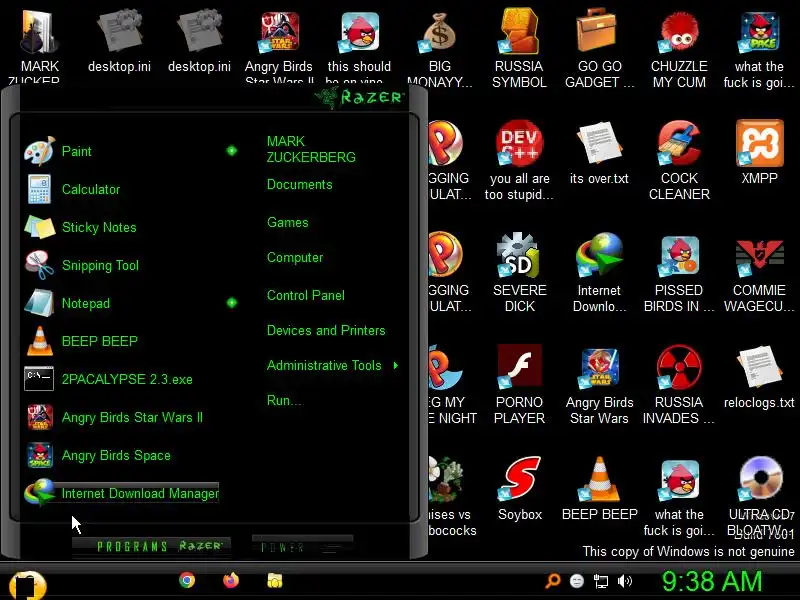
Task: Click the Start orb on the taskbar
Action: tap(28, 585)
